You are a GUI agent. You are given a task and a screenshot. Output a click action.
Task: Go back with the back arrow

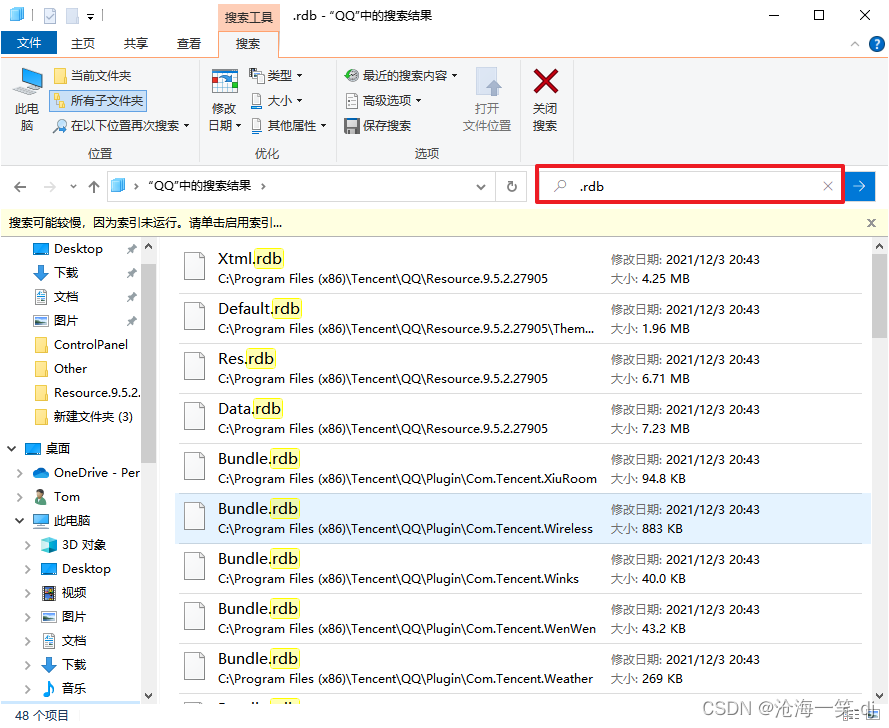(20, 187)
